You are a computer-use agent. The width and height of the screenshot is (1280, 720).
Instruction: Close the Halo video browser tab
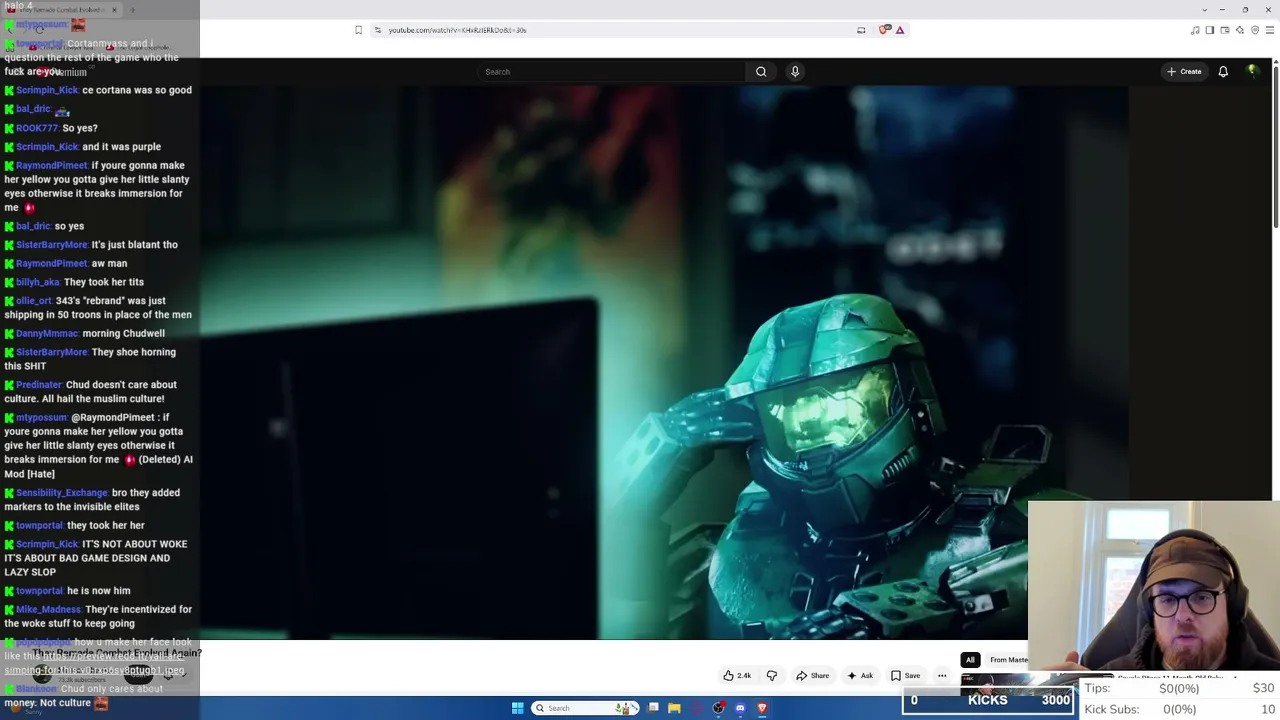pyautogui.click(x=114, y=10)
